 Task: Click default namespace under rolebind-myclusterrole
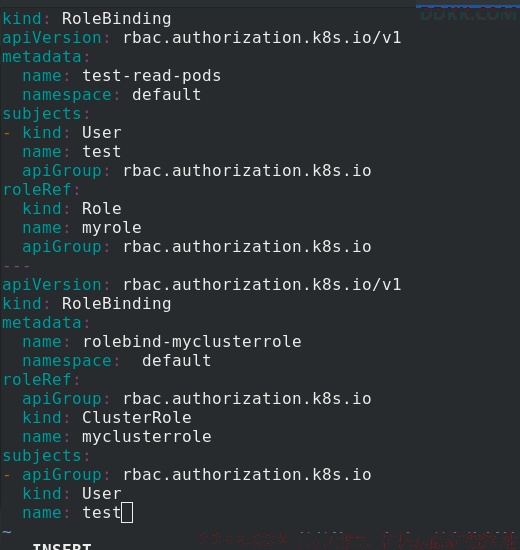[x=176, y=361]
